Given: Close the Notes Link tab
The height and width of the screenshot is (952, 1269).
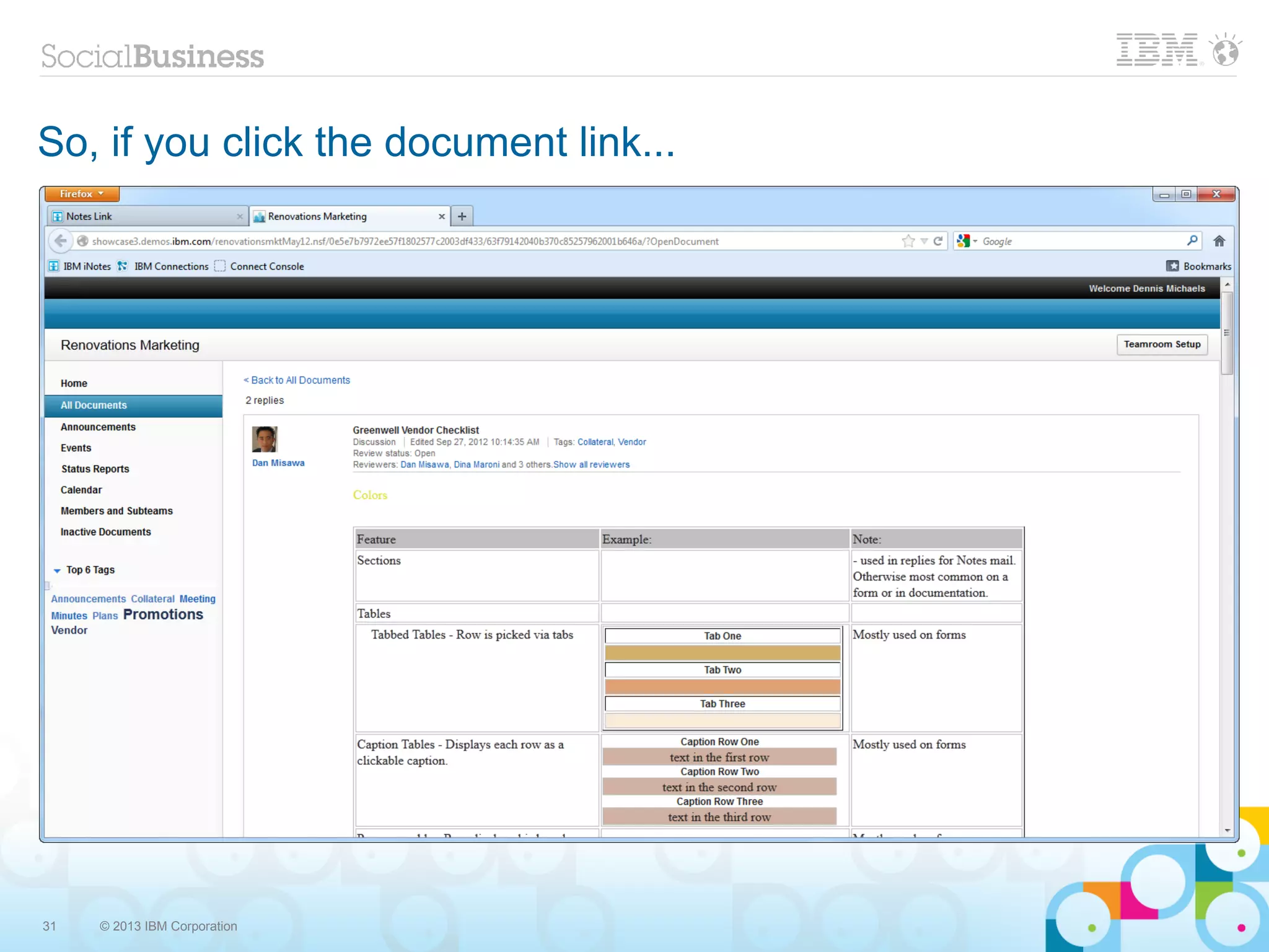Looking at the screenshot, I should pos(240,216).
